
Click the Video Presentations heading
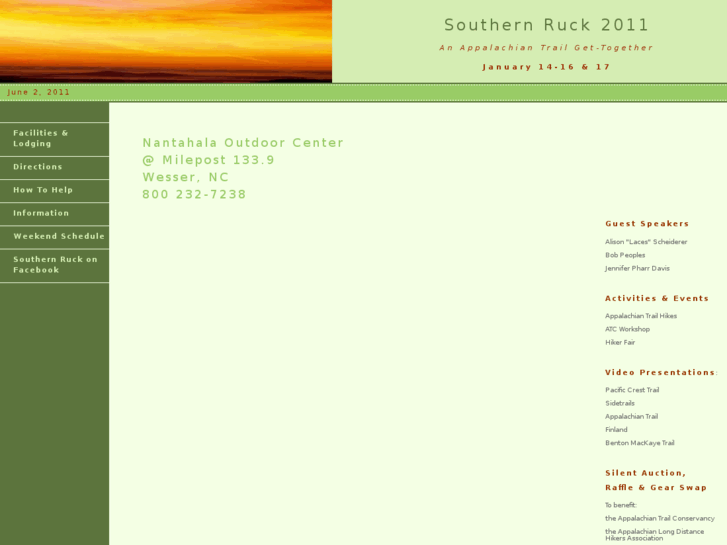coord(660,372)
